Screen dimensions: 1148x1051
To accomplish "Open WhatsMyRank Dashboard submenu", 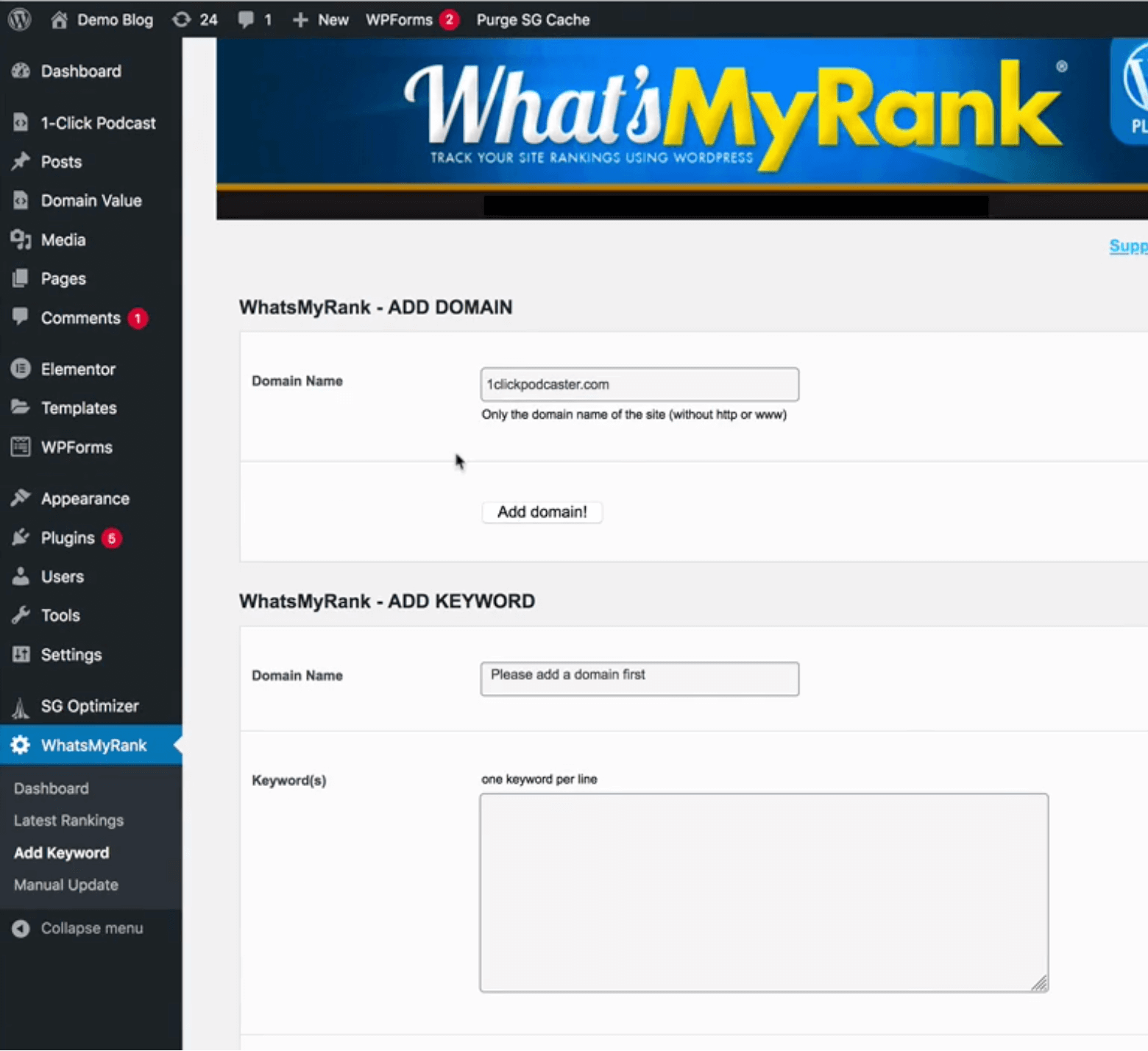I will pos(52,788).
